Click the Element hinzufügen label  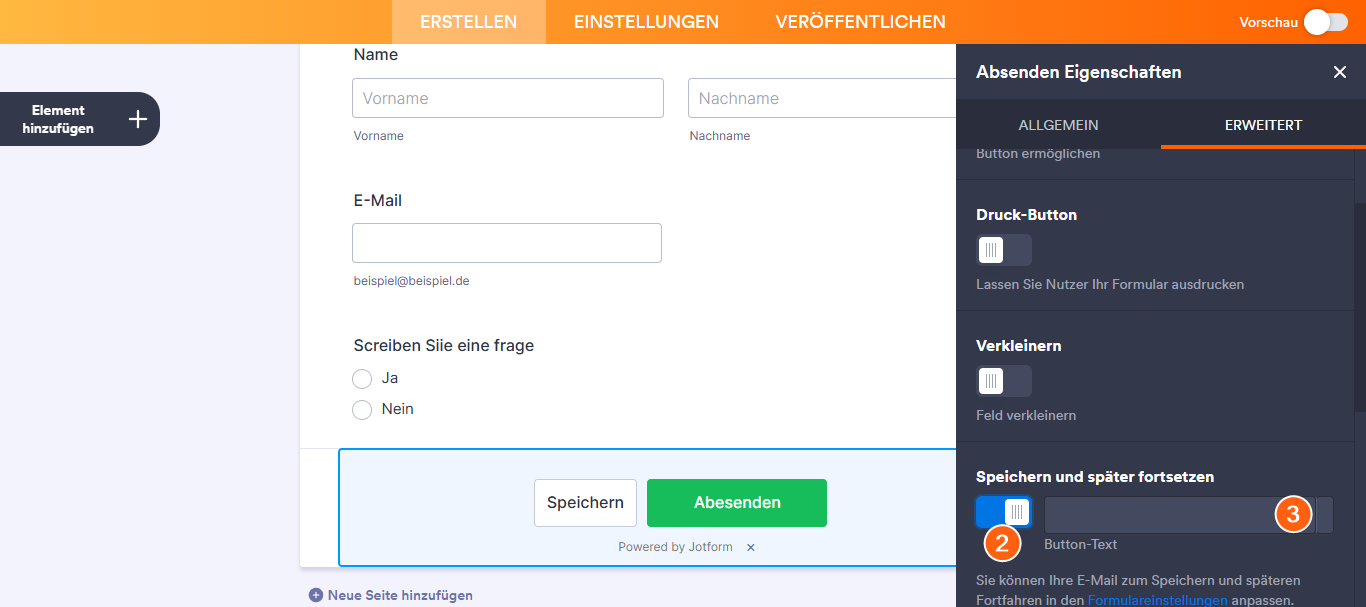click(58, 119)
